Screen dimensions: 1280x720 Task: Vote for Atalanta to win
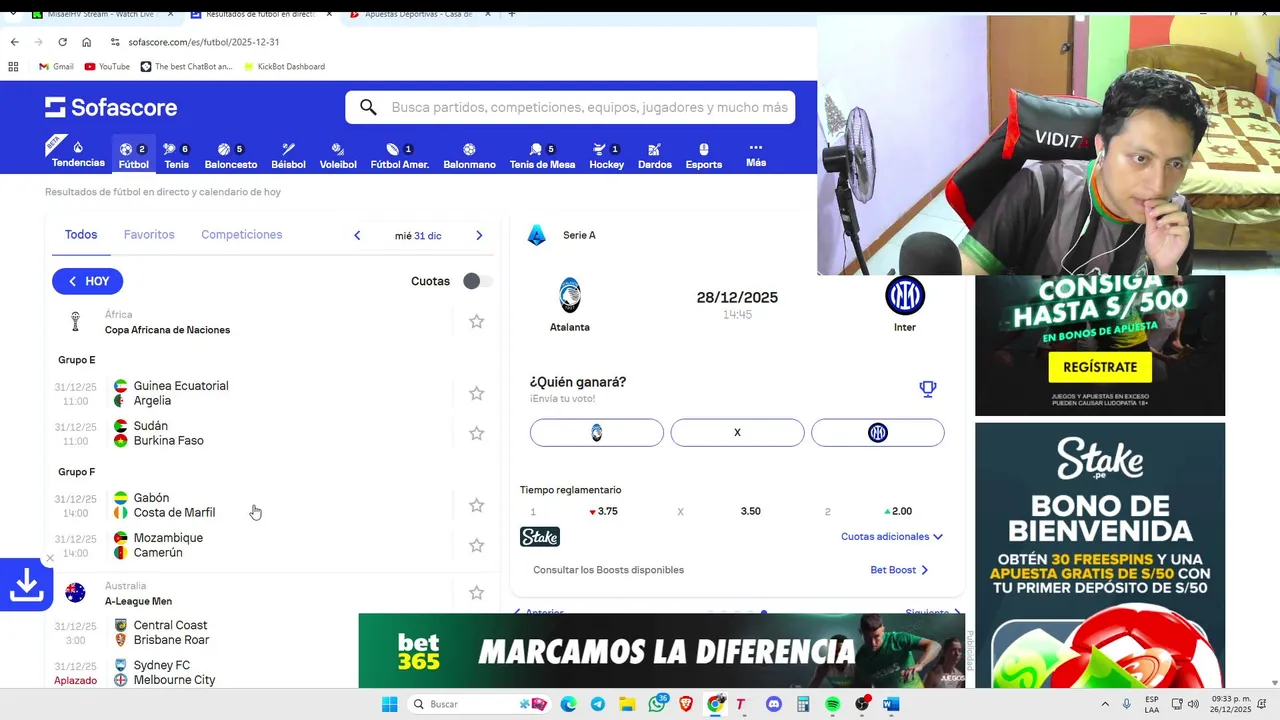(597, 432)
